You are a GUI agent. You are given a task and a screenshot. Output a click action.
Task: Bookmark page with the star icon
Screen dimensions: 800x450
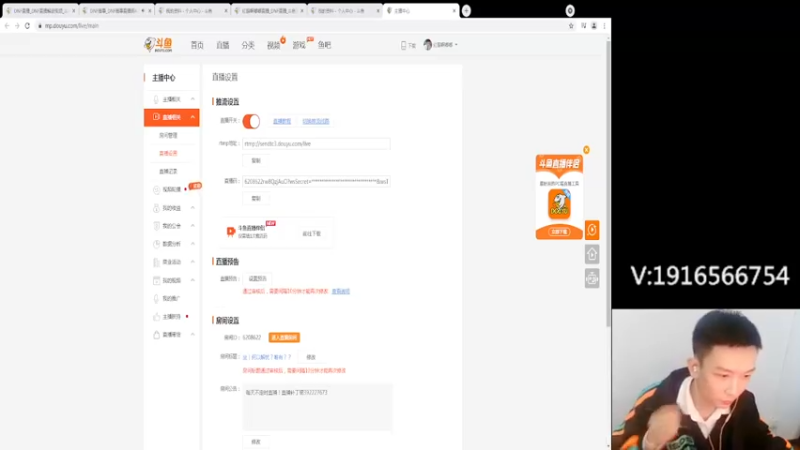tap(571, 26)
